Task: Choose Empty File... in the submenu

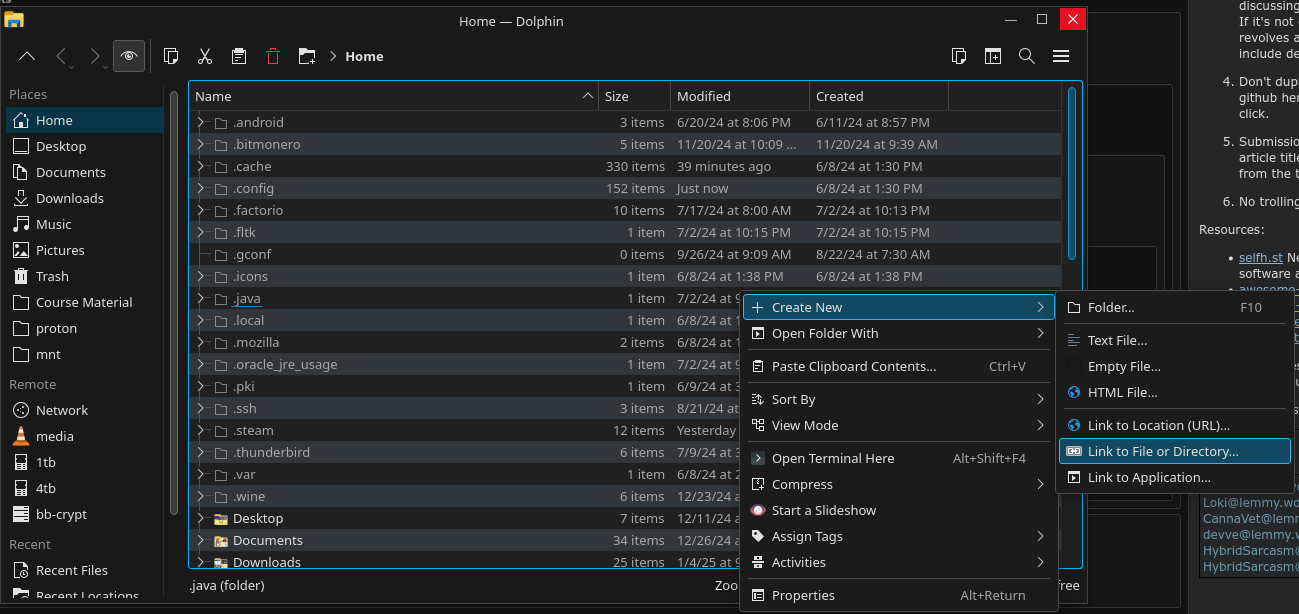Action: point(1175,366)
